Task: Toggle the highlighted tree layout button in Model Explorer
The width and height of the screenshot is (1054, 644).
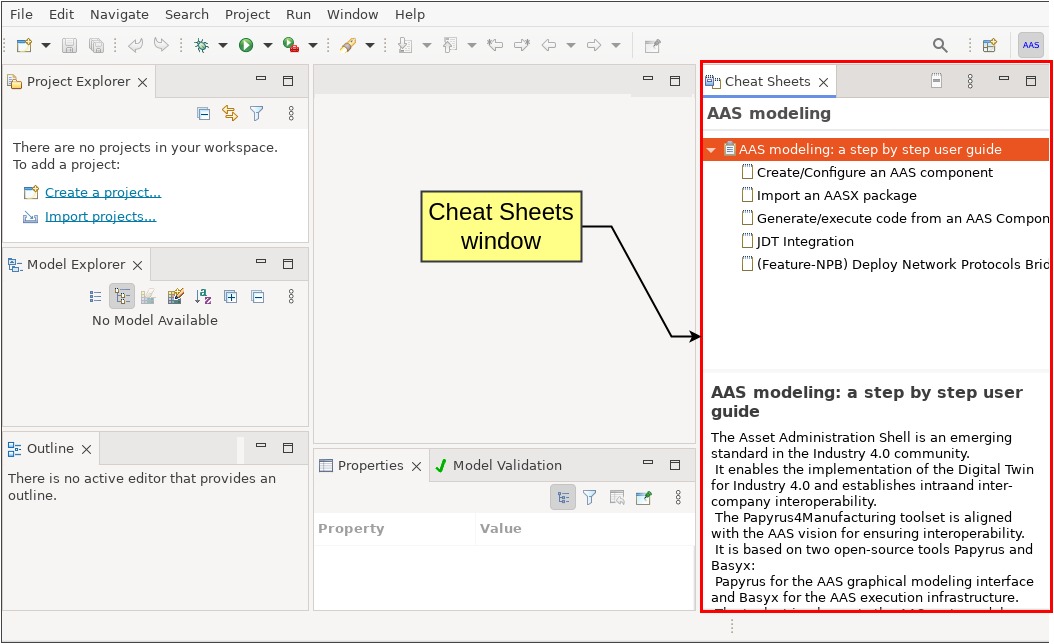Action: coord(122,296)
